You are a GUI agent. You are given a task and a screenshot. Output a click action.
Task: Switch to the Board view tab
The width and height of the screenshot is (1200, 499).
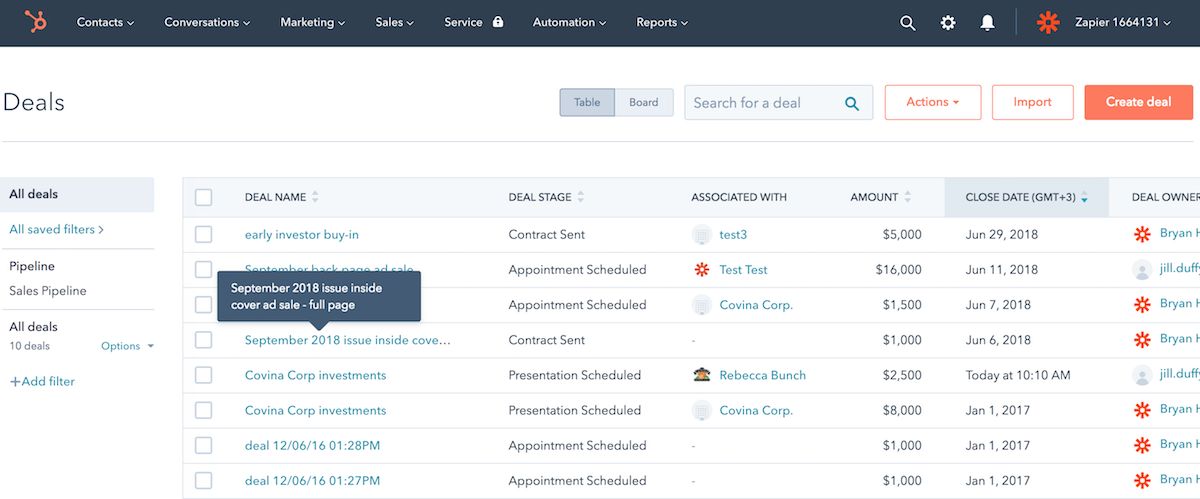coord(644,102)
